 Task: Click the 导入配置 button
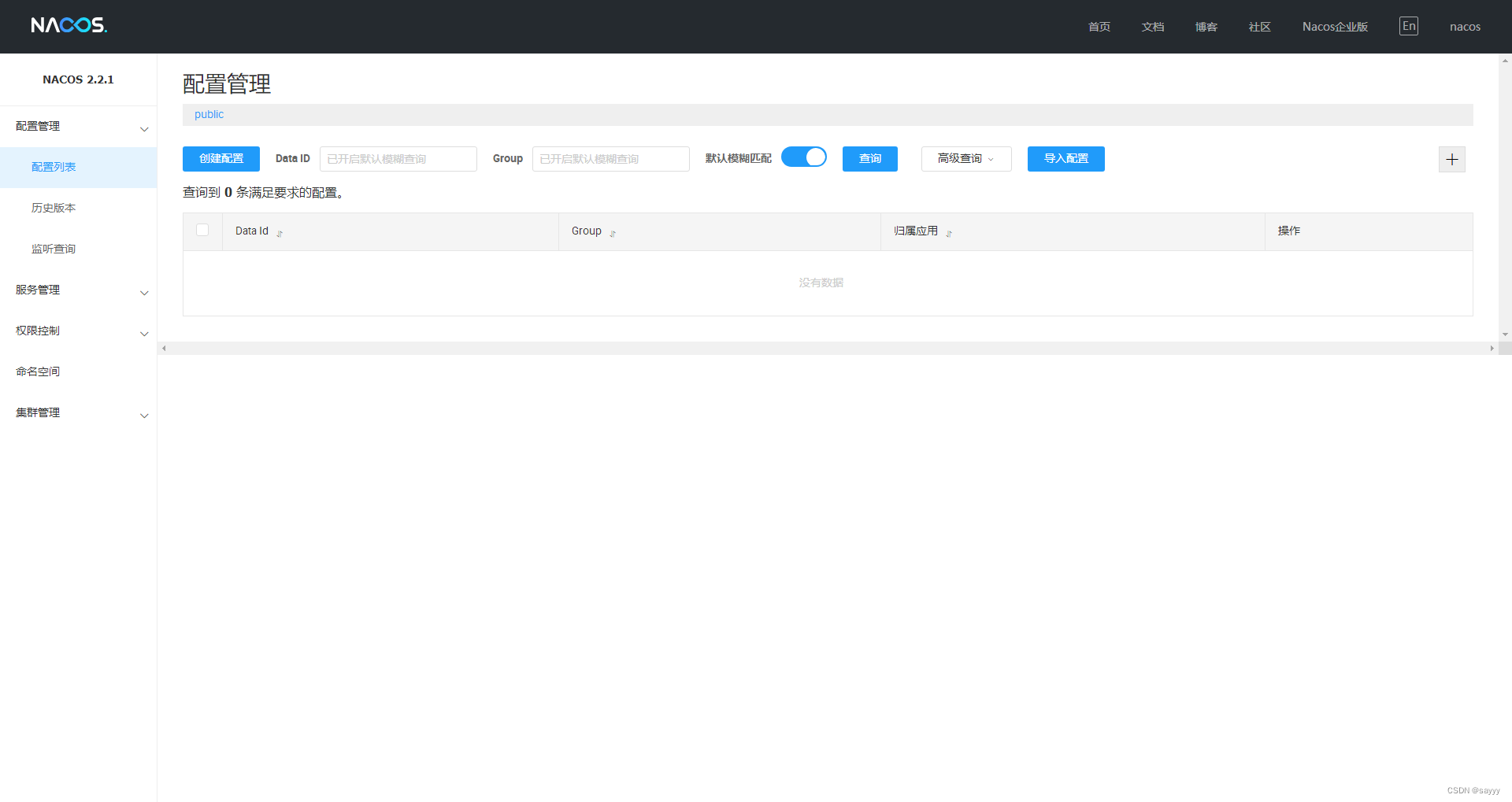[x=1066, y=159]
